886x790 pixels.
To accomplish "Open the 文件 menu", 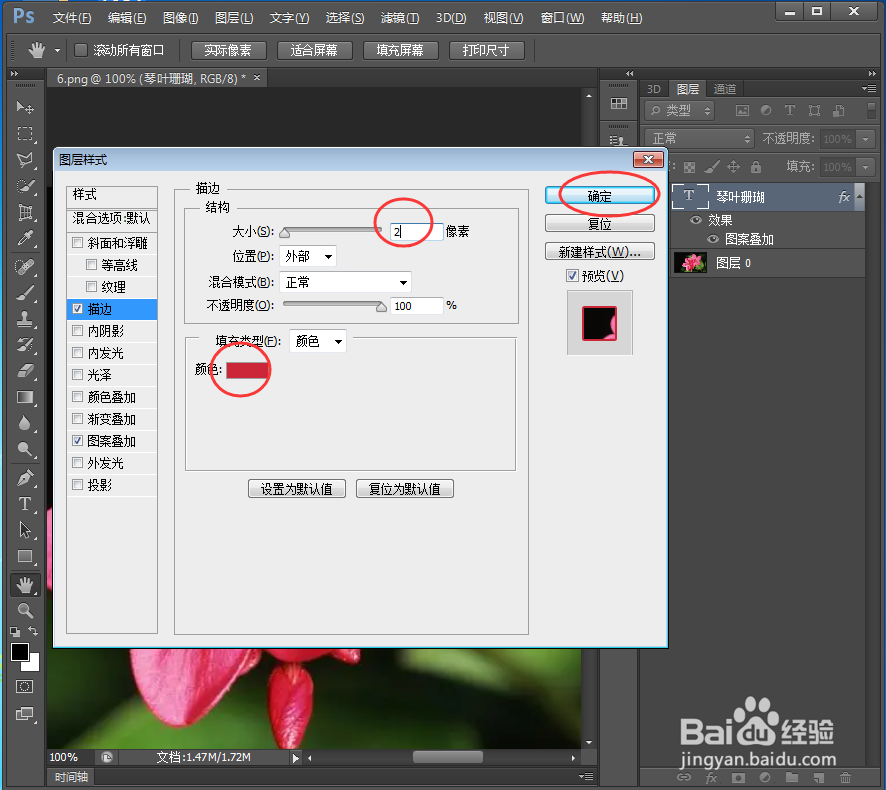I will click(72, 18).
